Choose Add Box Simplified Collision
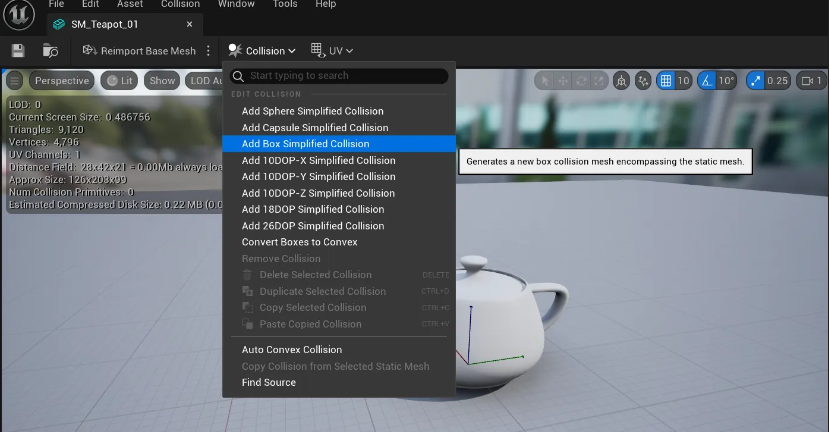 339,144
